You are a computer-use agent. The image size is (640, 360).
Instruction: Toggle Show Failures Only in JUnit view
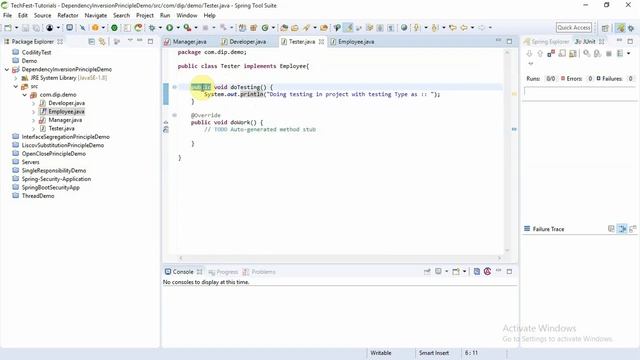tap(551, 53)
